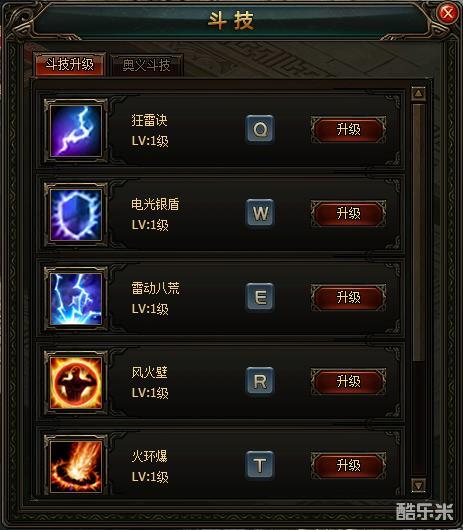This screenshot has width=463, height=530.
Task: Click the W hotkey slot for 电光银盾
Action: (x=260, y=213)
